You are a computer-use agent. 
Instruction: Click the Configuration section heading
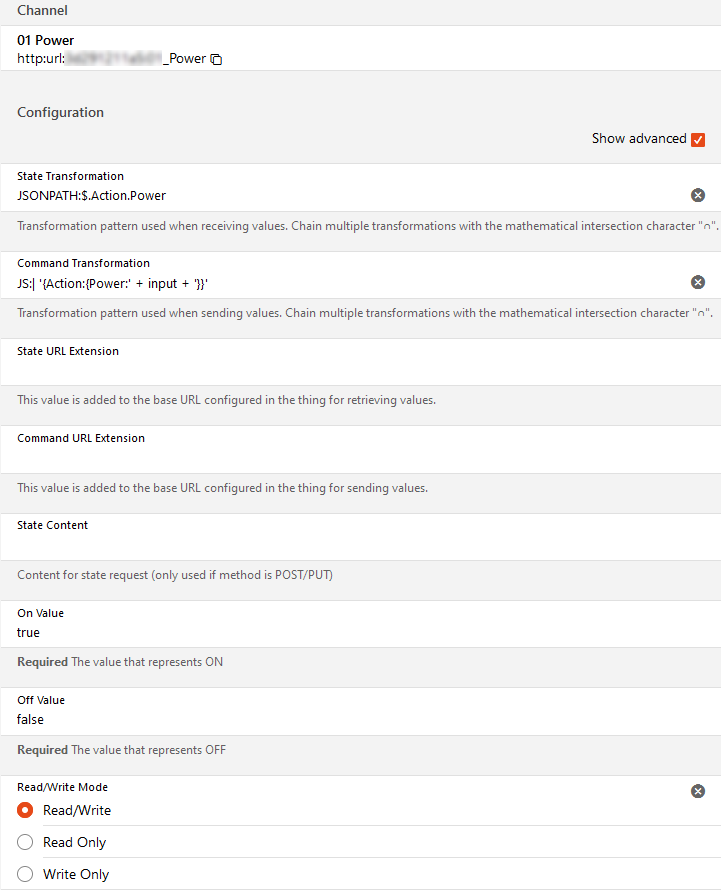60,112
